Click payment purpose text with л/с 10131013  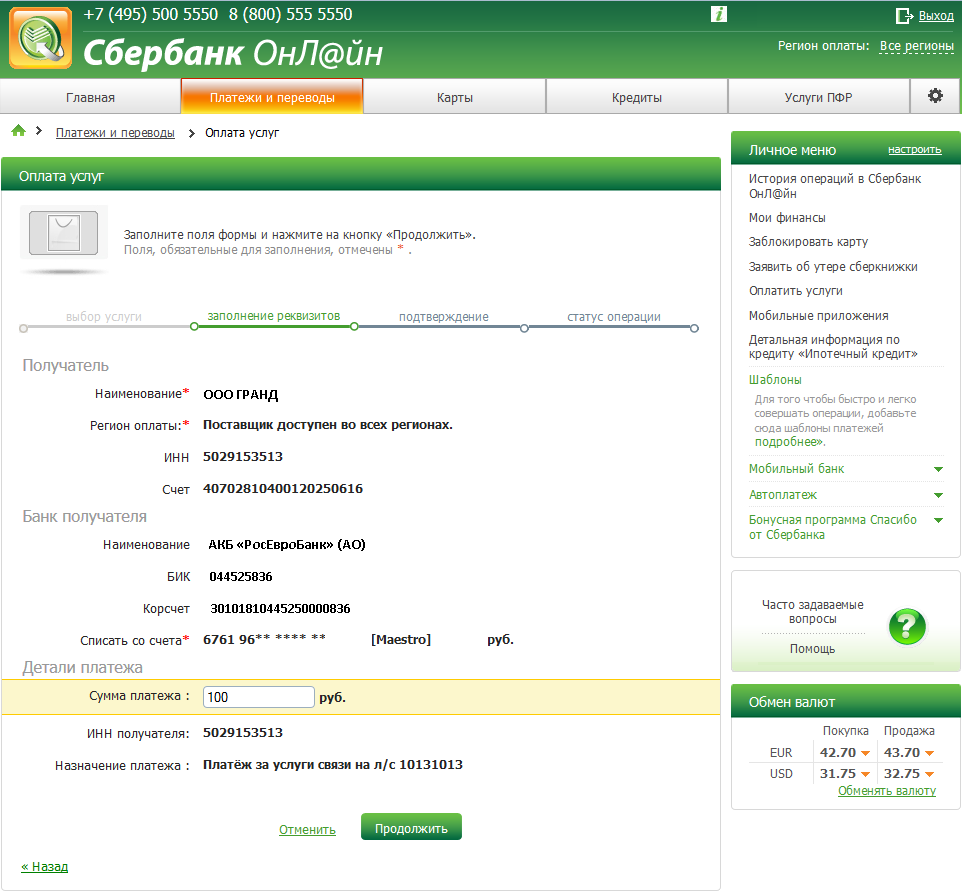click(333, 765)
